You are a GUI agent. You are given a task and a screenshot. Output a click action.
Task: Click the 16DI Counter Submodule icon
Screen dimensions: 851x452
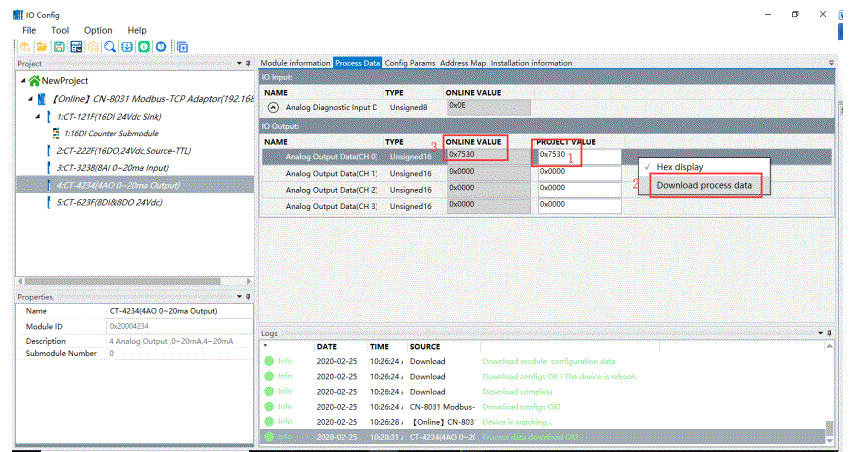pyautogui.click(x=56, y=133)
